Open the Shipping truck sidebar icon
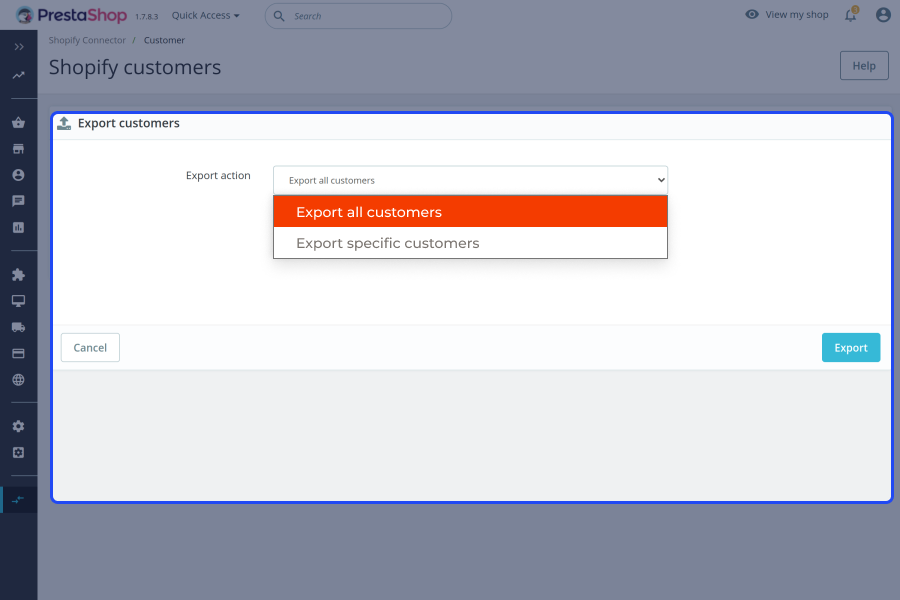Image resolution: width=900 pixels, height=600 pixels. [x=18, y=327]
